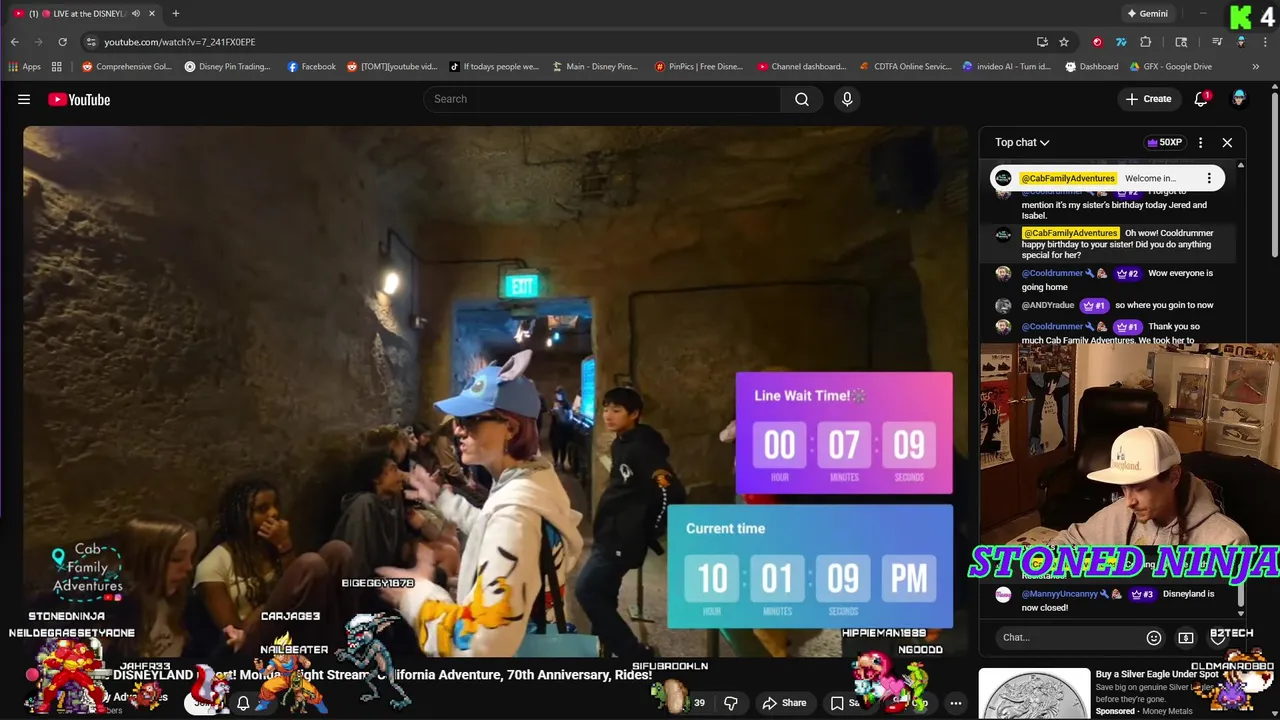Open invideo AI bookmark
This screenshot has height=720, width=1280.
coord(1006,67)
